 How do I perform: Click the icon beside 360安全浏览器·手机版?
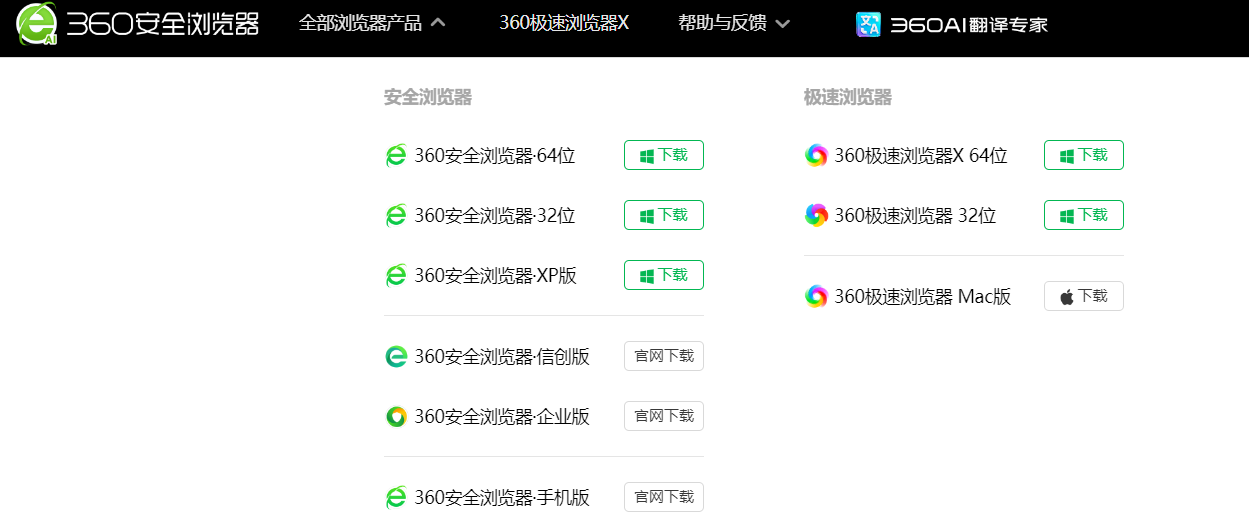pos(396,498)
